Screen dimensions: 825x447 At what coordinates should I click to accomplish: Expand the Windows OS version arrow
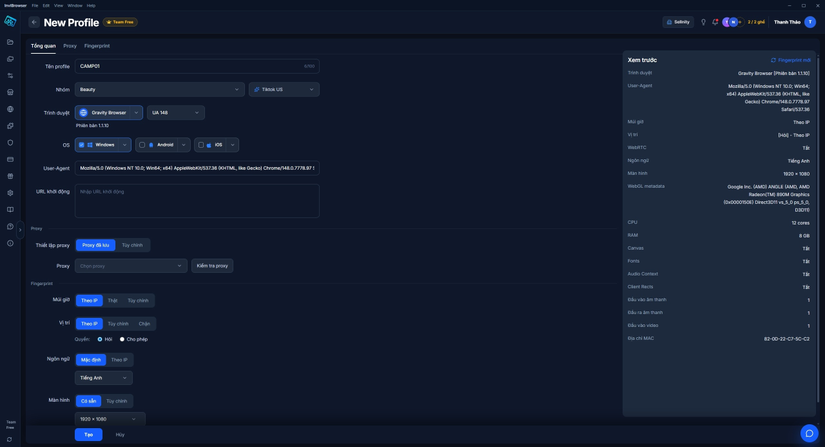click(x=125, y=145)
